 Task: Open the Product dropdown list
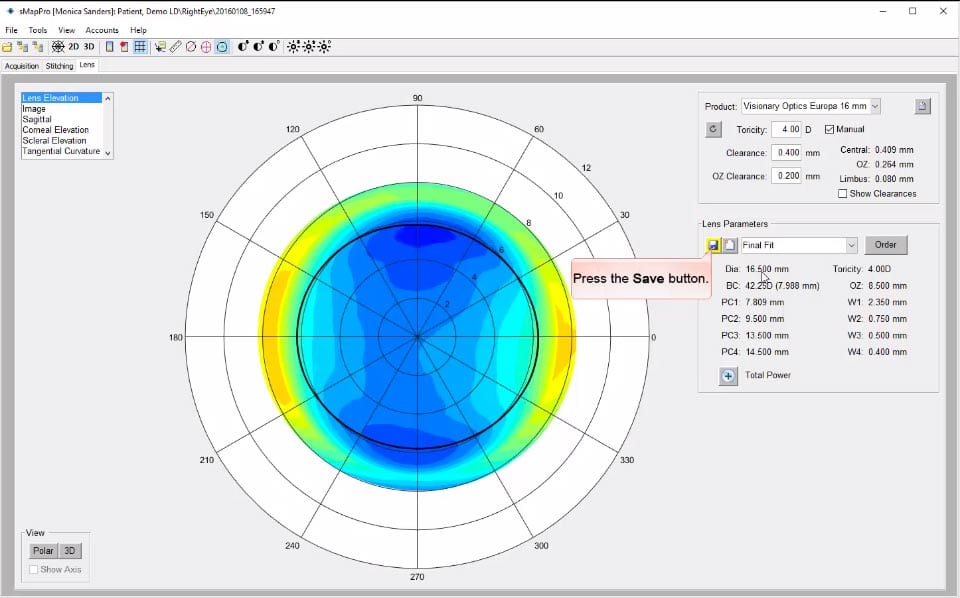pos(875,106)
